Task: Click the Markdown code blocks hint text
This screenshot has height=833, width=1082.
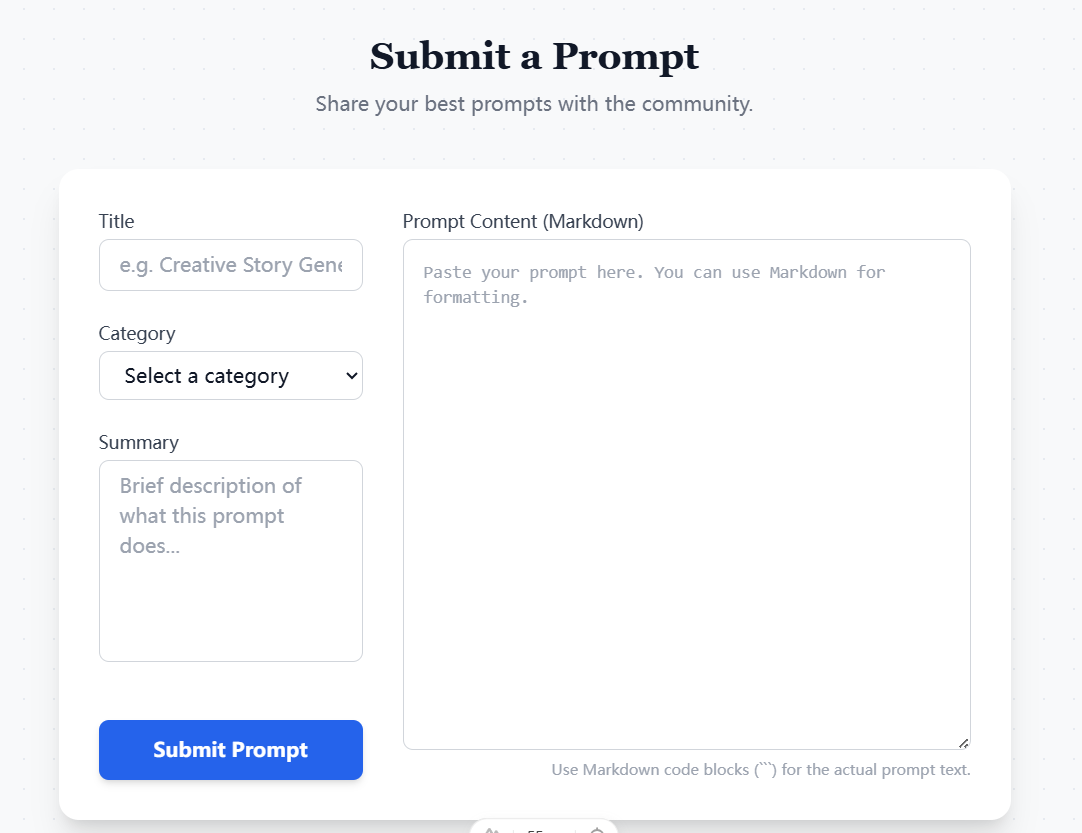Action: (761, 770)
